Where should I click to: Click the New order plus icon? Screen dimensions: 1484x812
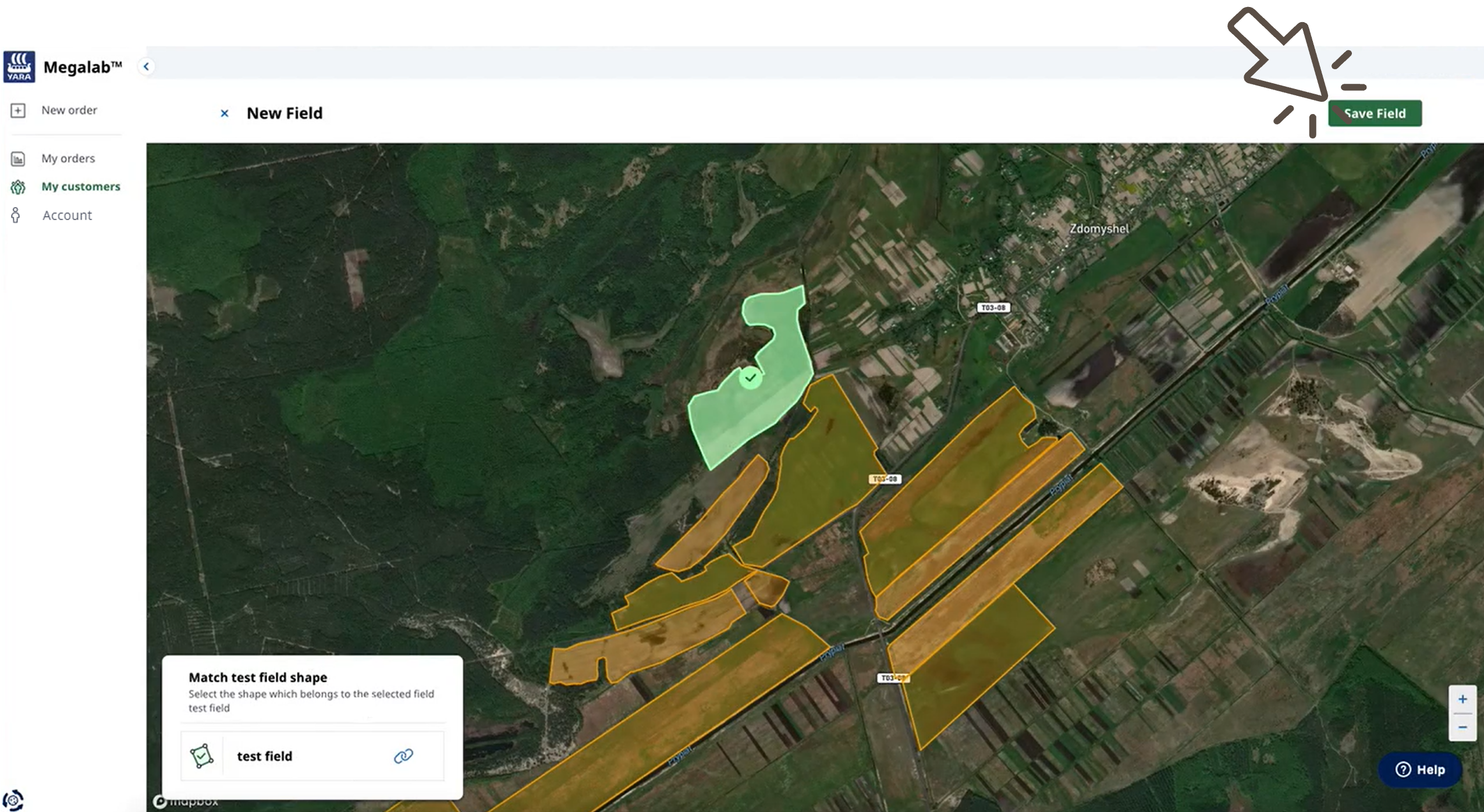click(18, 111)
